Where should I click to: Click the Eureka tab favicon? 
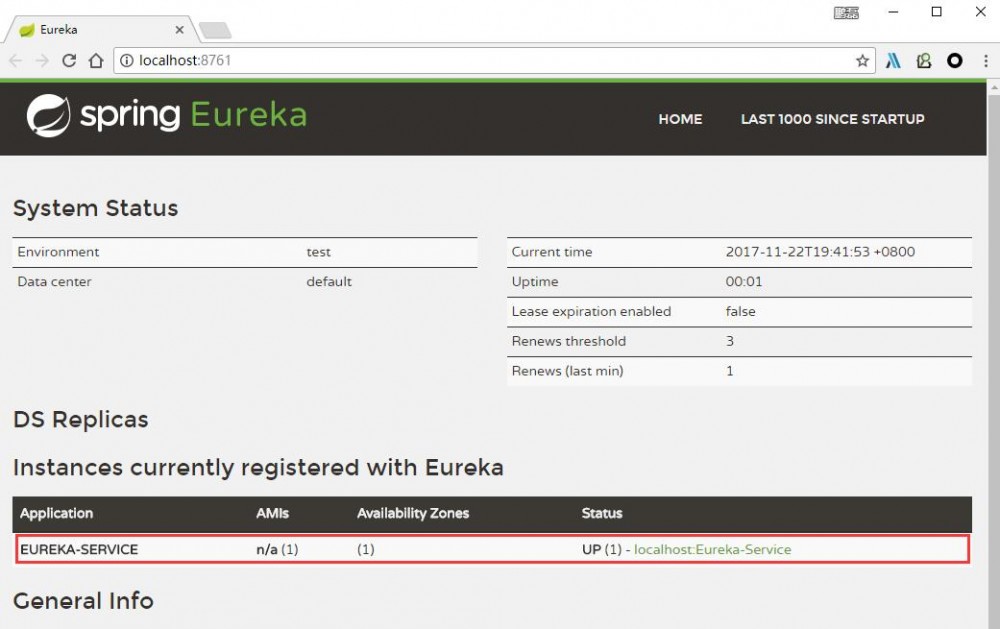tap(27, 30)
